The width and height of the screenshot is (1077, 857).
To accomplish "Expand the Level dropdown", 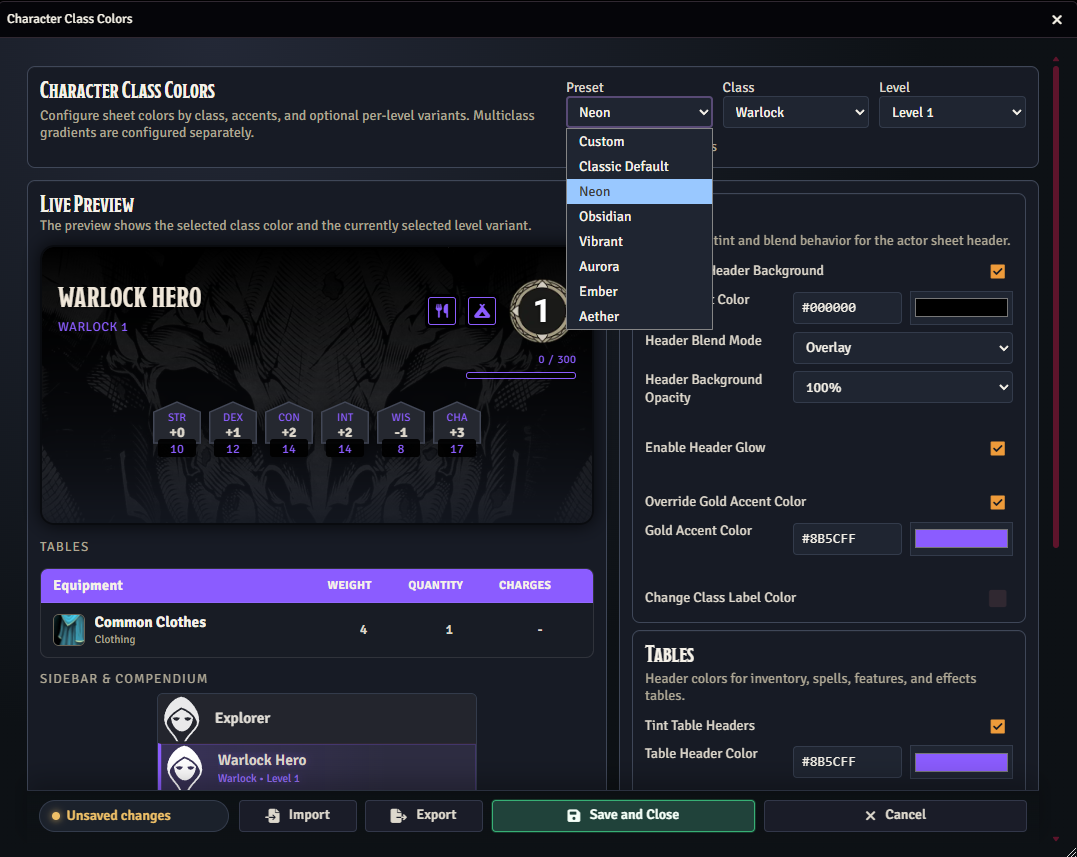I will point(952,113).
